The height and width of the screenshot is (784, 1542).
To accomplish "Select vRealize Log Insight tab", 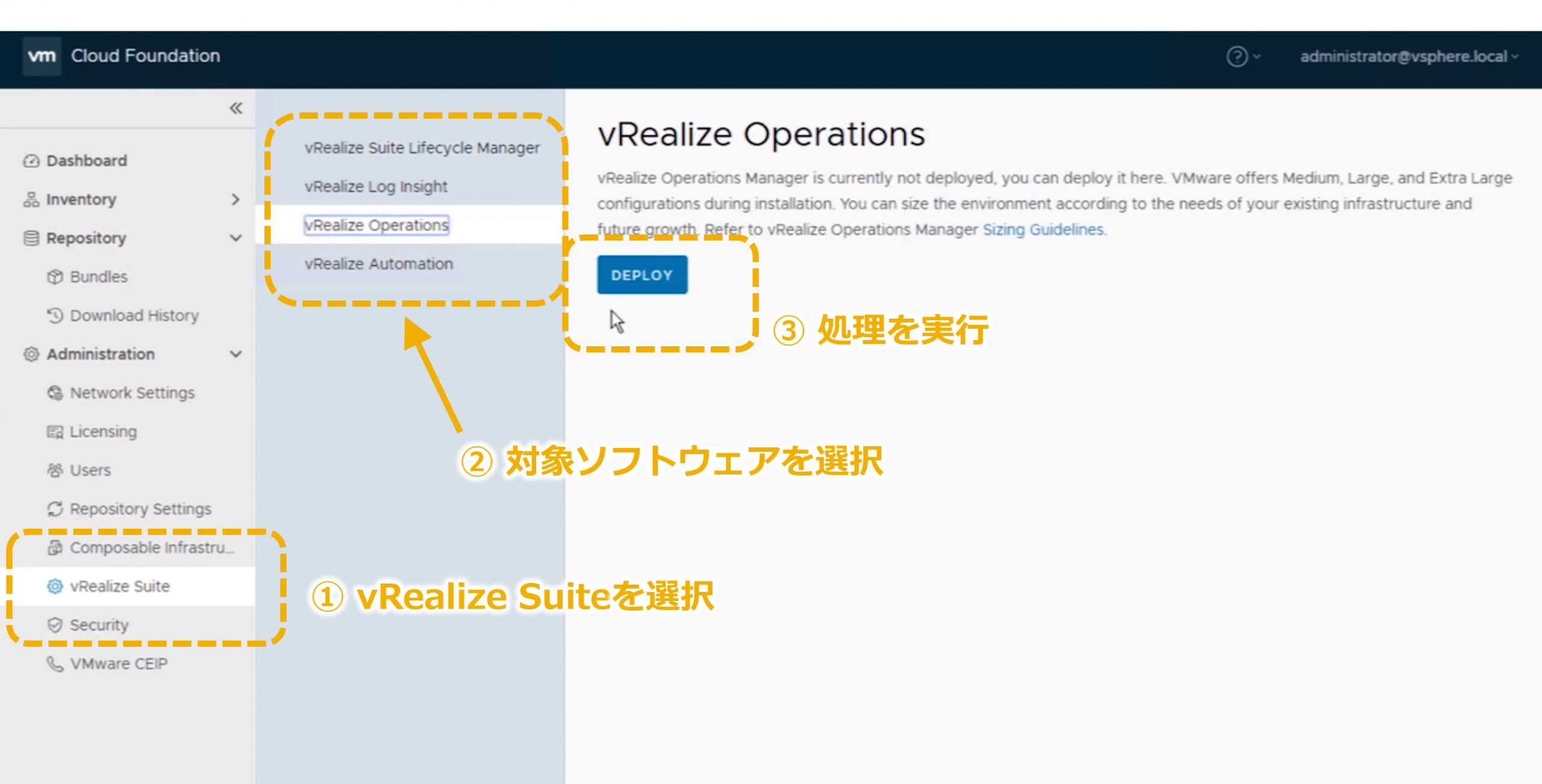I will [x=376, y=187].
